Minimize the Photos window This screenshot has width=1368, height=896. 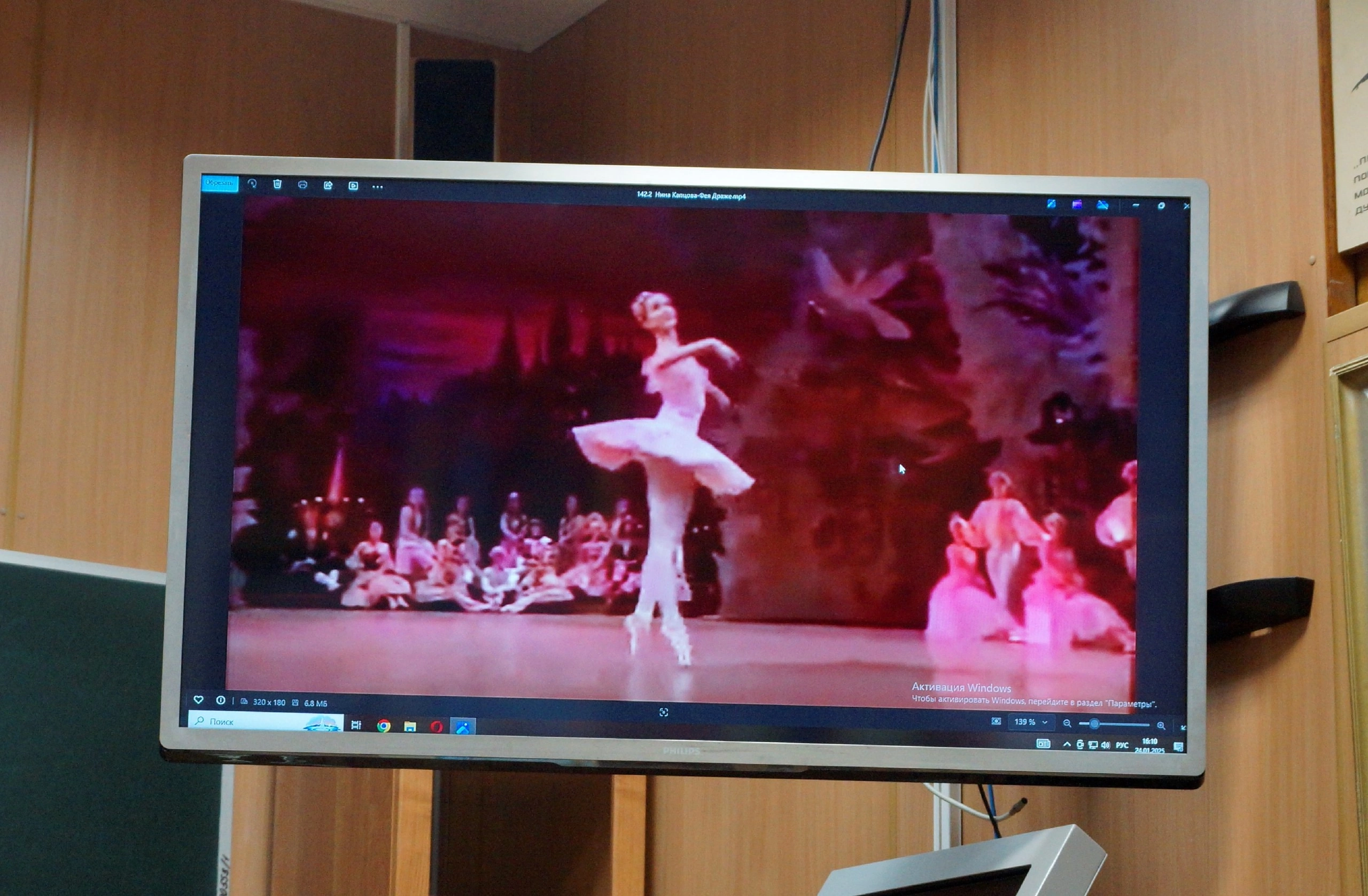point(1136,205)
